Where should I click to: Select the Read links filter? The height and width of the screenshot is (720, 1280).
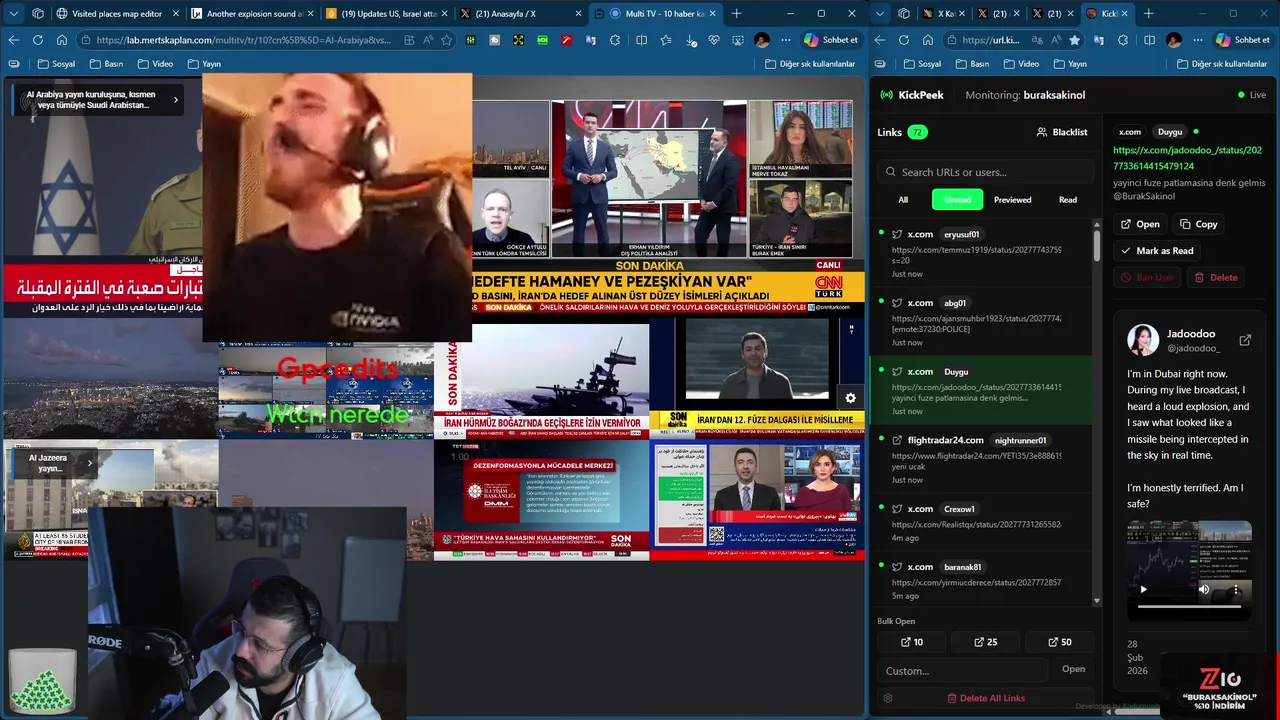[1068, 200]
